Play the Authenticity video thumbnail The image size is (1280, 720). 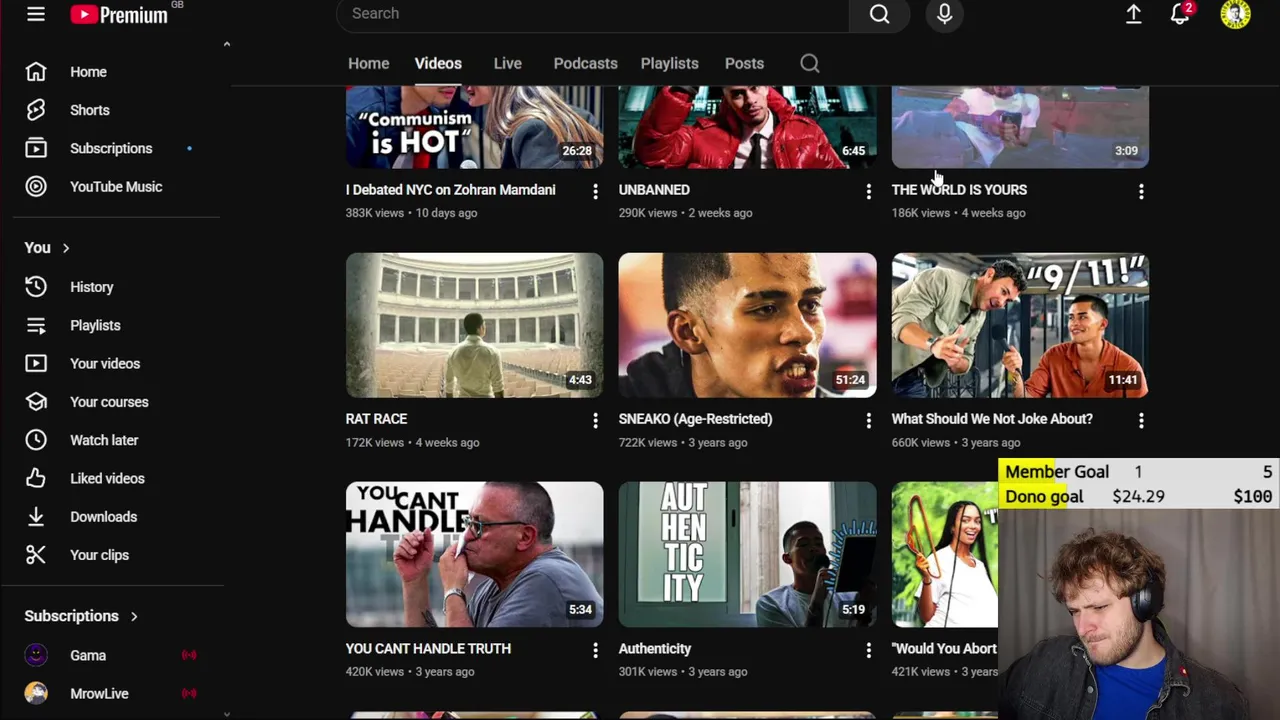click(747, 554)
